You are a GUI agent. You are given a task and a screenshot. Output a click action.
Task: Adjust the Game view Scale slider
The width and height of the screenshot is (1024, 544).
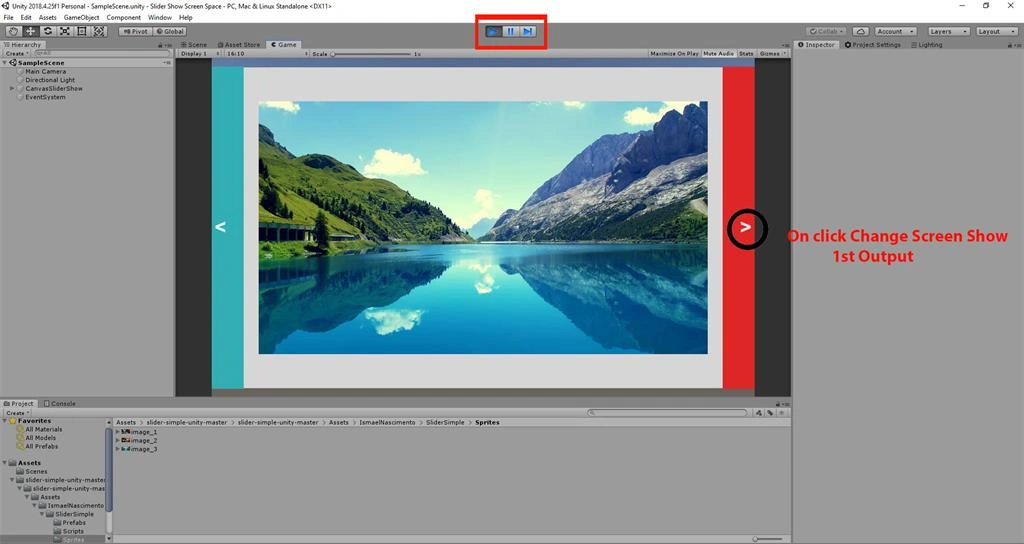371,54
